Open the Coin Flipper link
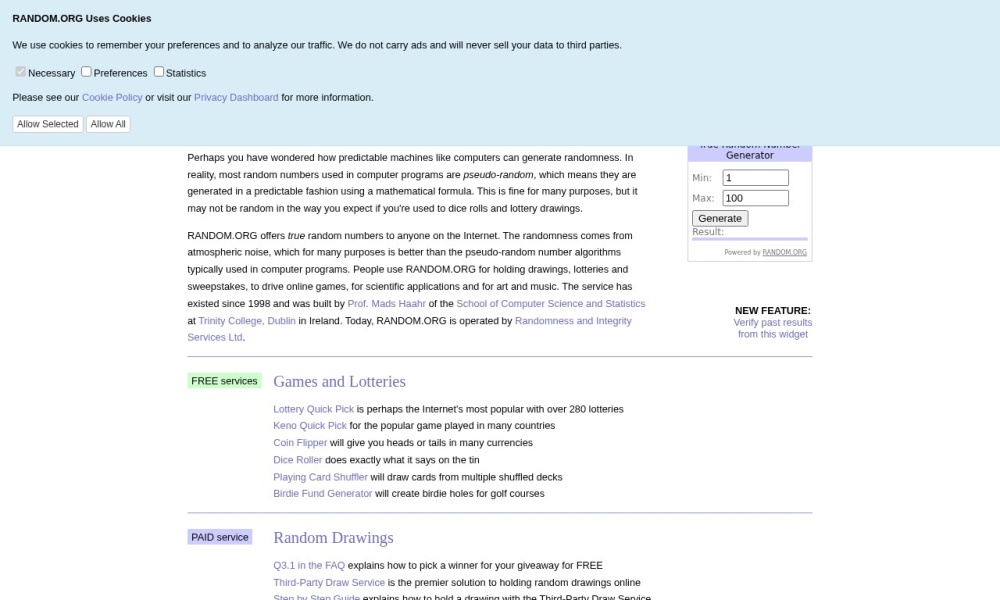The image size is (1000, 600). coord(300,443)
